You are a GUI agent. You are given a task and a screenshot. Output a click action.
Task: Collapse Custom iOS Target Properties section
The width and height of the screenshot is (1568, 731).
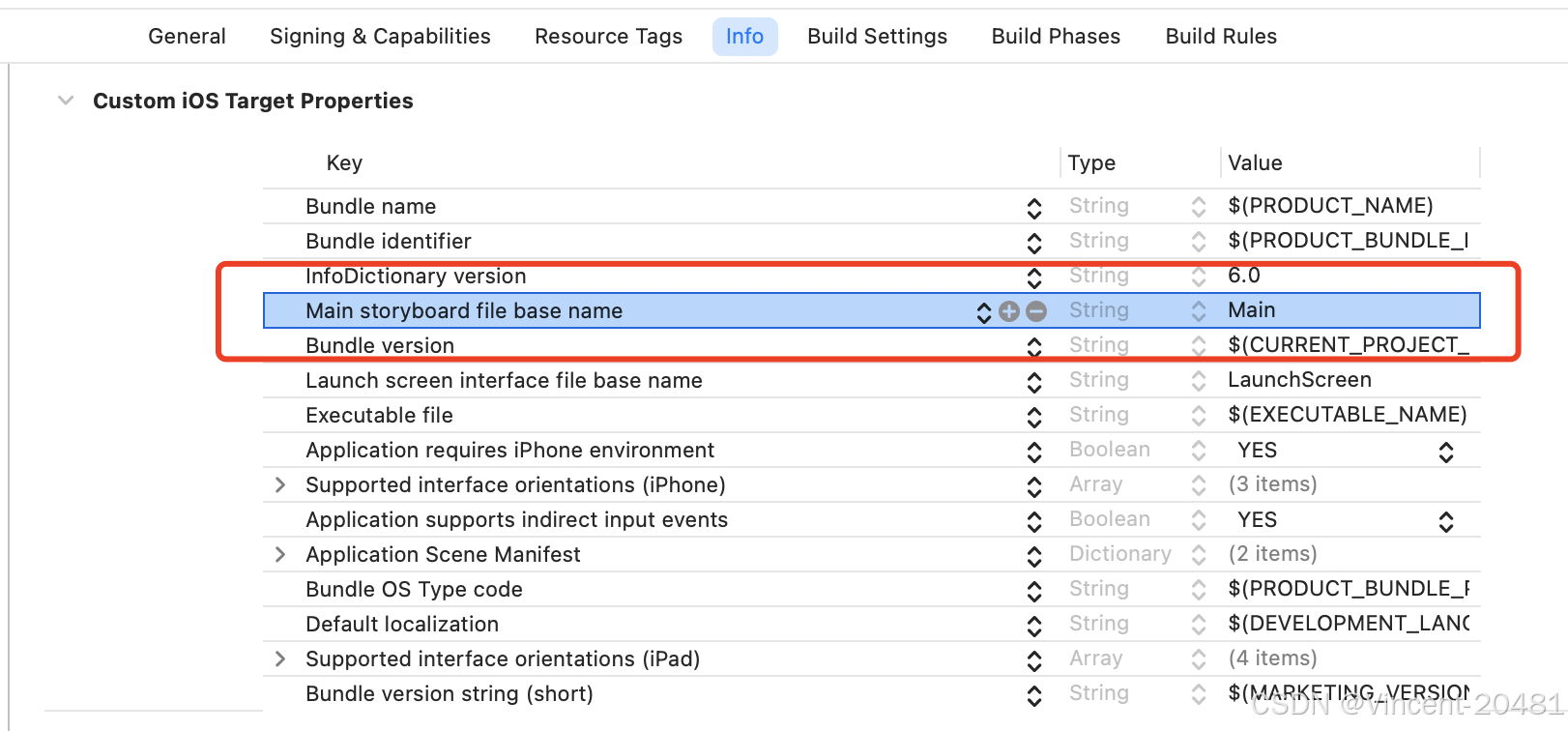(x=65, y=100)
